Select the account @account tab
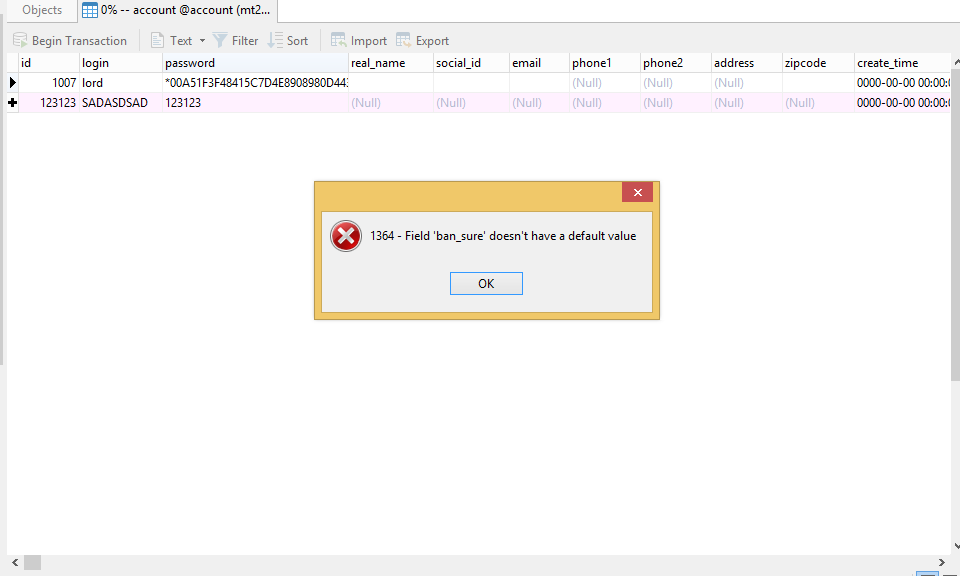 [178, 10]
